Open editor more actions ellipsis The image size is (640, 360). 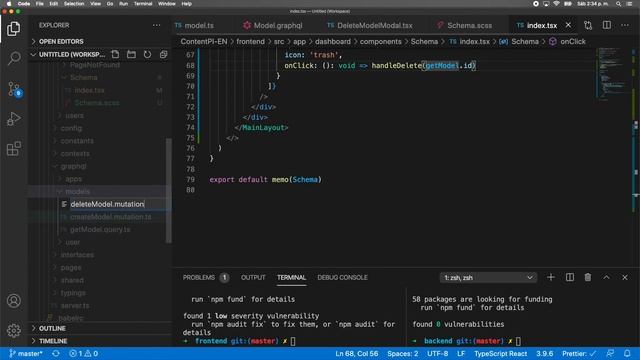tap(625, 25)
